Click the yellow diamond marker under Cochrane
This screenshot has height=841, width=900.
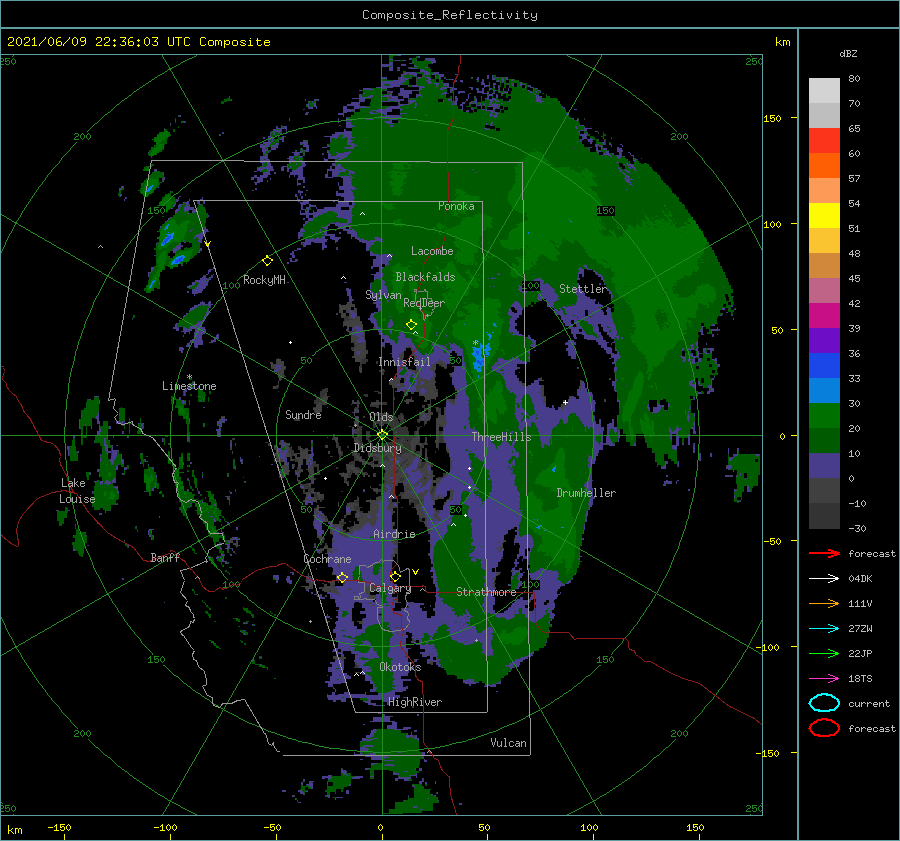coord(342,577)
